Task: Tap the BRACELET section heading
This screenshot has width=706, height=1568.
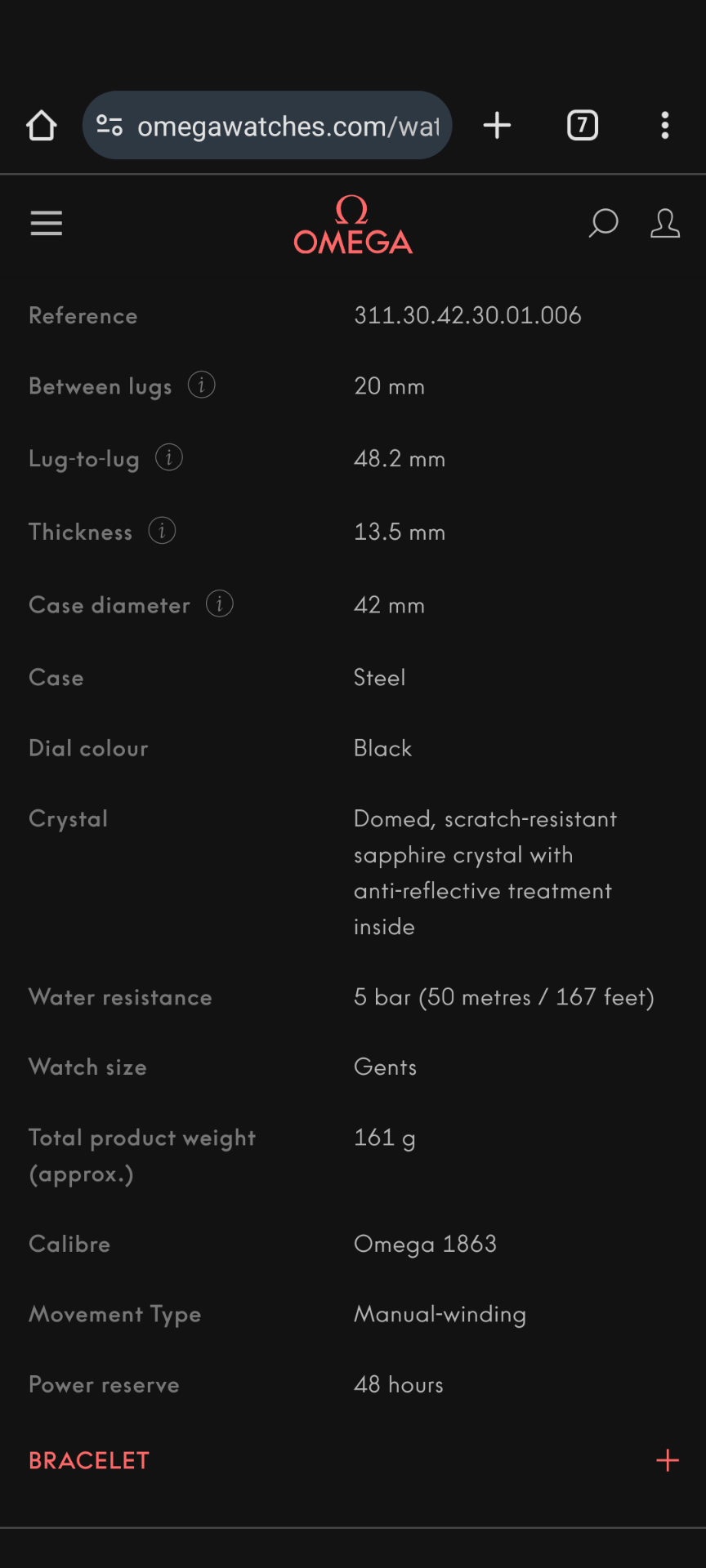Action: click(x=89, y=1460)
